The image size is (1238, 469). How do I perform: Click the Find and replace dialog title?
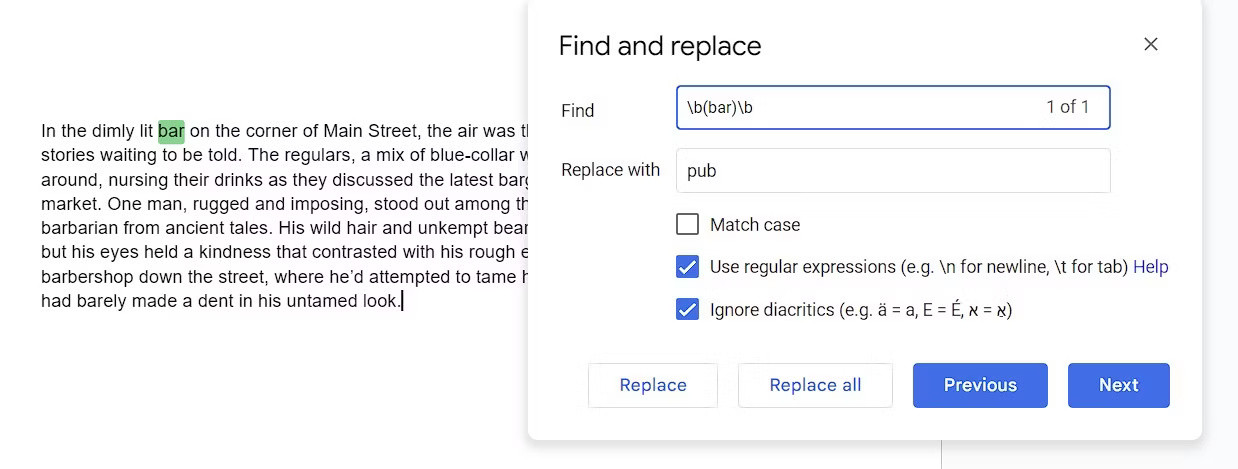659,46
